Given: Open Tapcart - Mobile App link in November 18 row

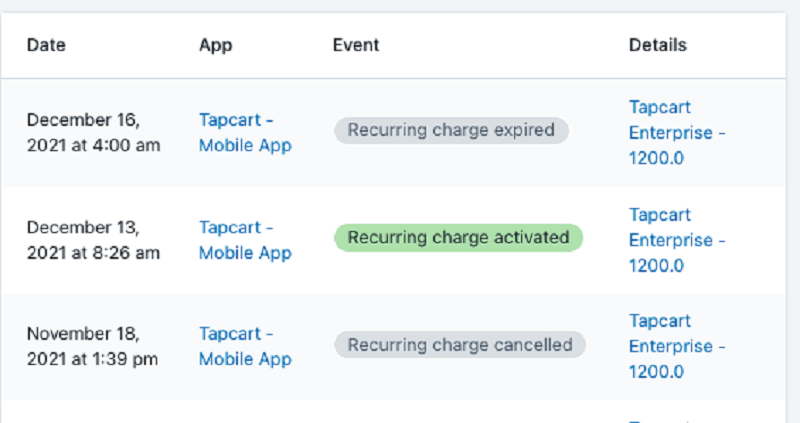Looking at the screenshot, I should pyautogui.click(x=245, y=346).
